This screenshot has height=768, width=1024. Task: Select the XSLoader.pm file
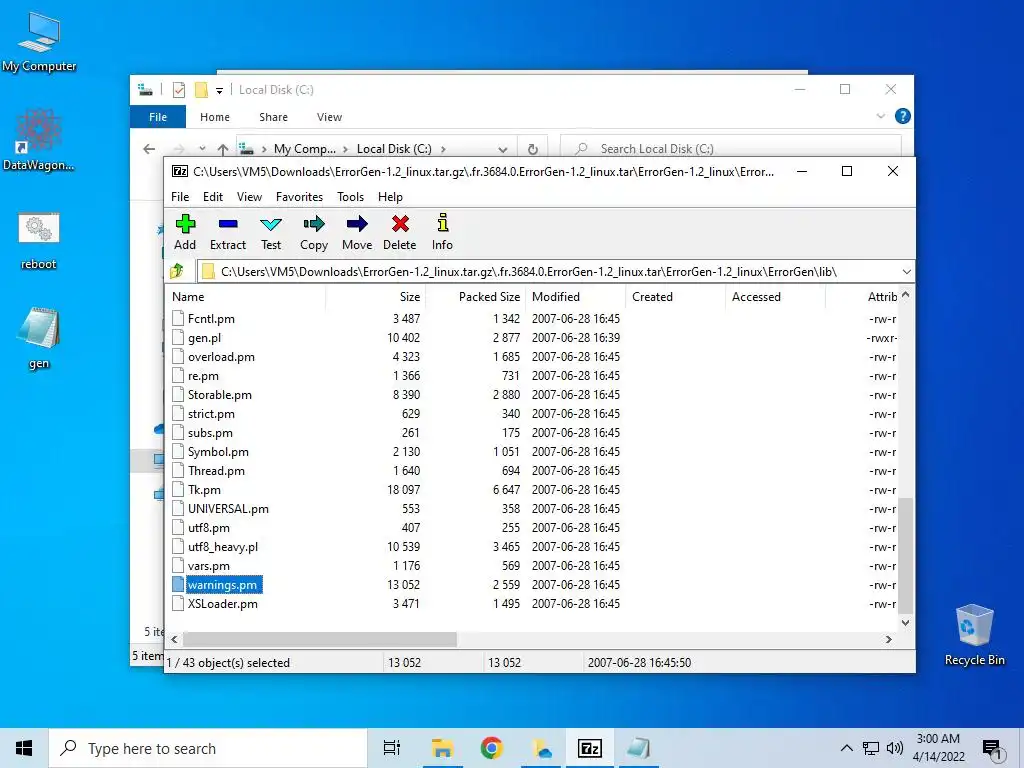coord(223,603)
